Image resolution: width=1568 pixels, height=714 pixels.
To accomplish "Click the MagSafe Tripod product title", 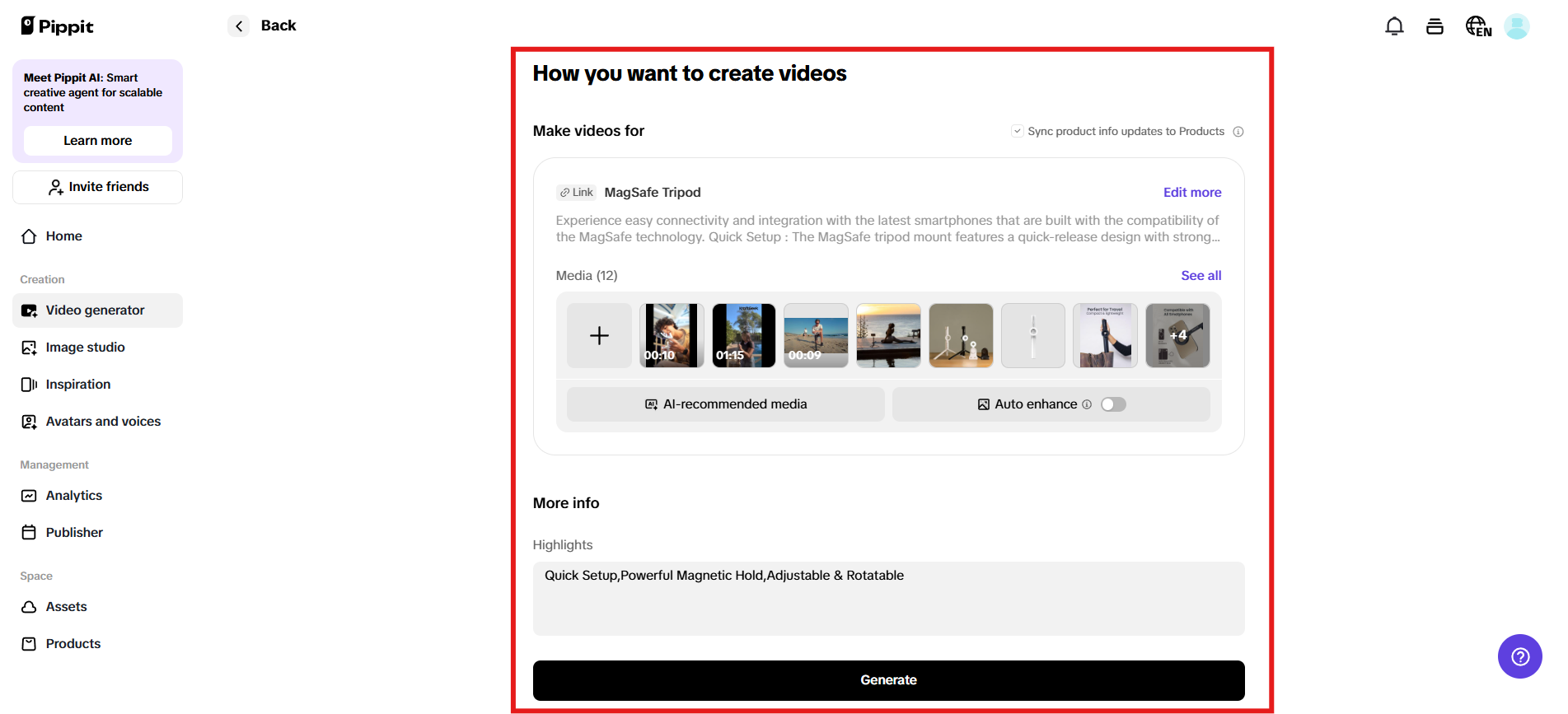I will click(653, 193).
